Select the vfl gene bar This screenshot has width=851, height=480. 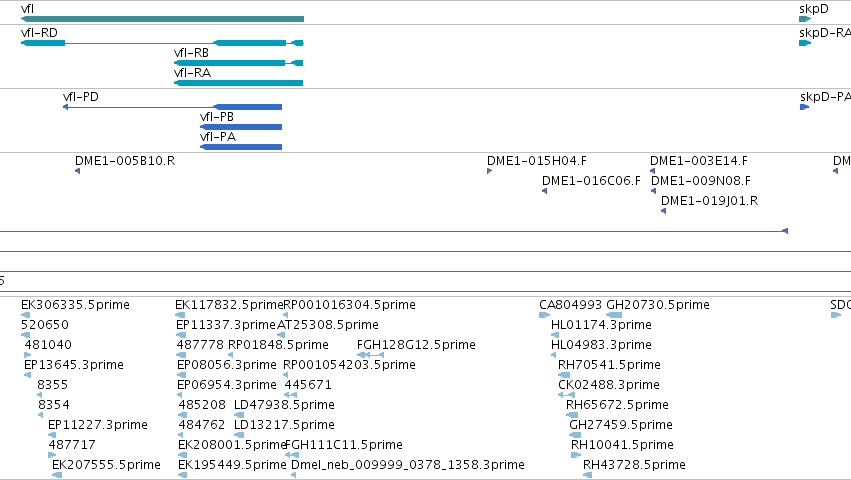(162, 19)
